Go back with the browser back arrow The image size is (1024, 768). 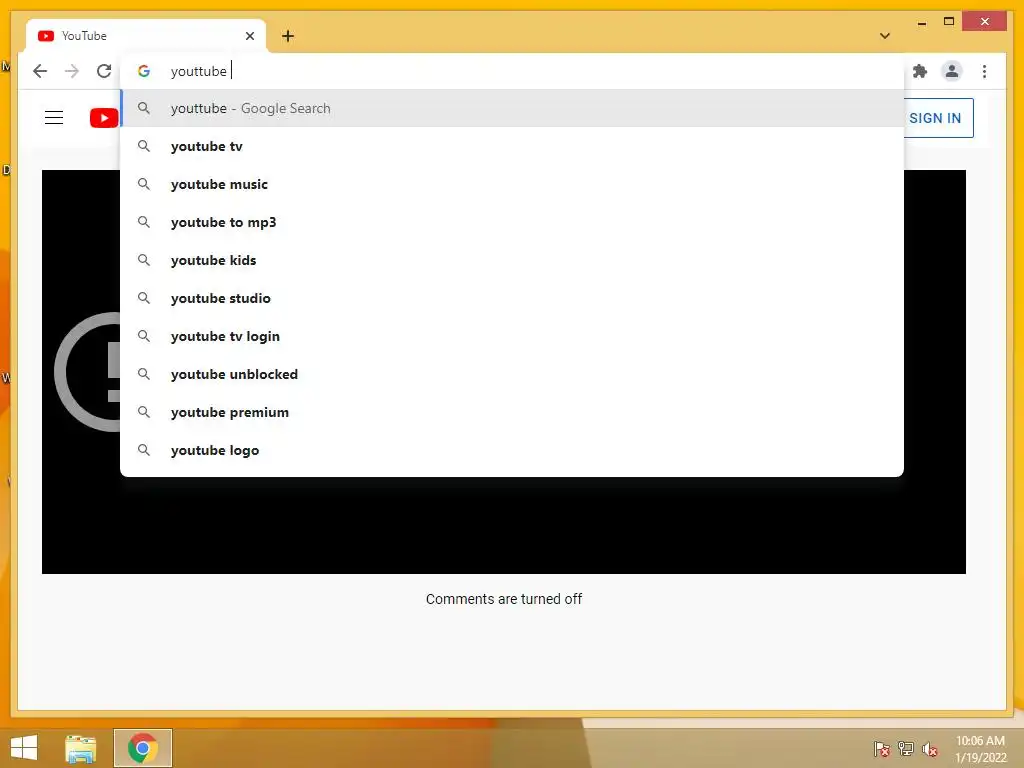coord(40,71)
